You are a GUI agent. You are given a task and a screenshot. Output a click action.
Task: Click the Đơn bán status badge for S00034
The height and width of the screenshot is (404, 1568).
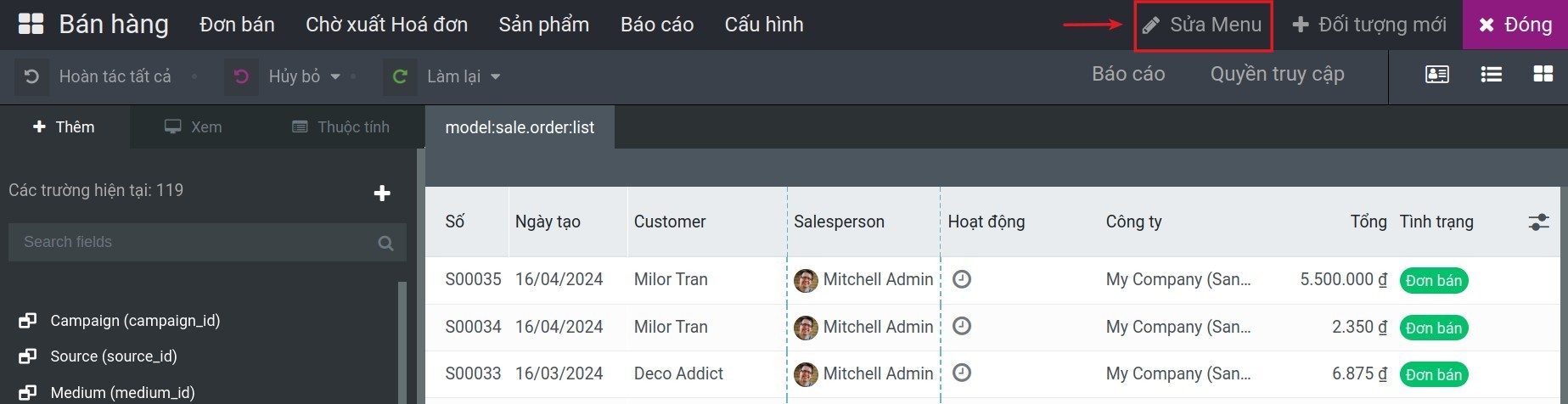pos(1433,328)
